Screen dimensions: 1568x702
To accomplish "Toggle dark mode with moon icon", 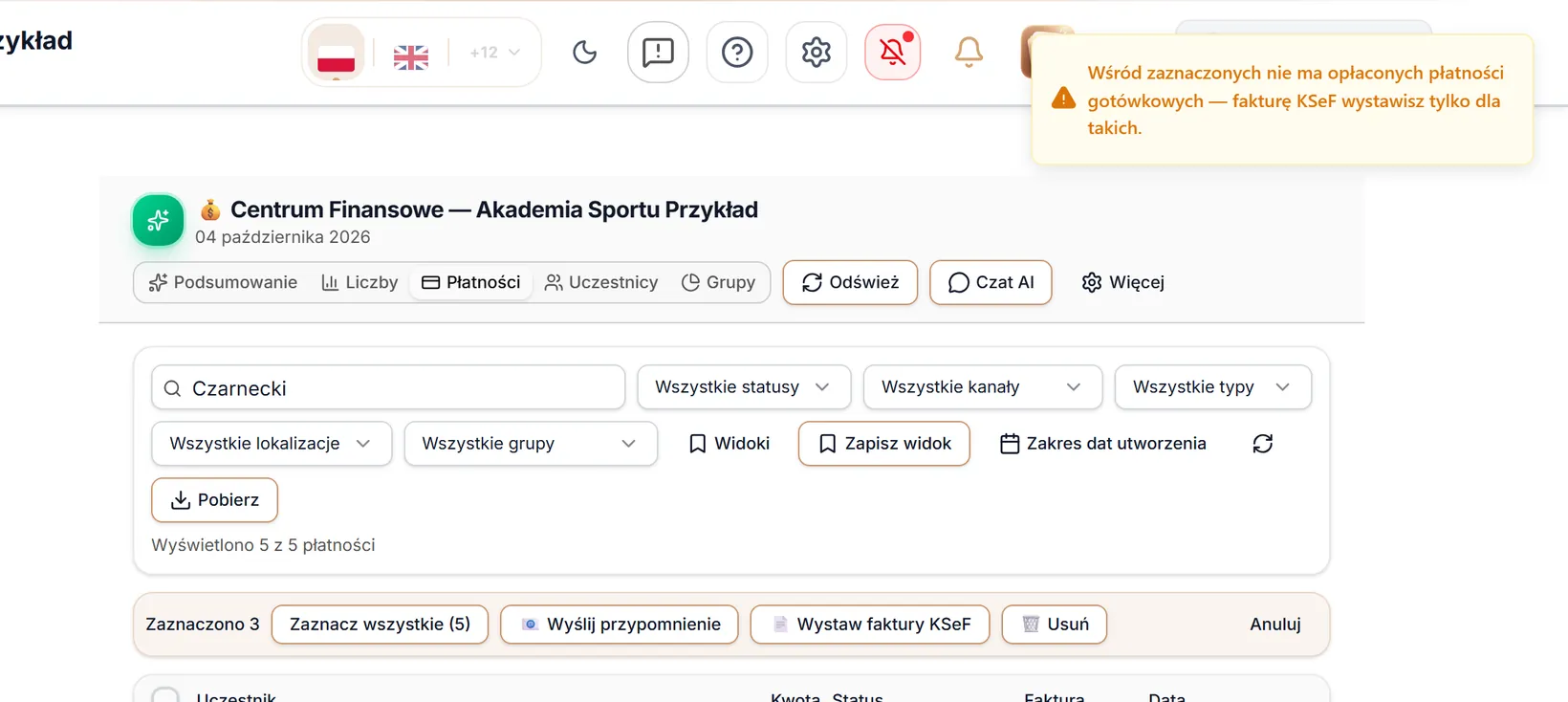I will pyautogui.click(x=584, y=53).
